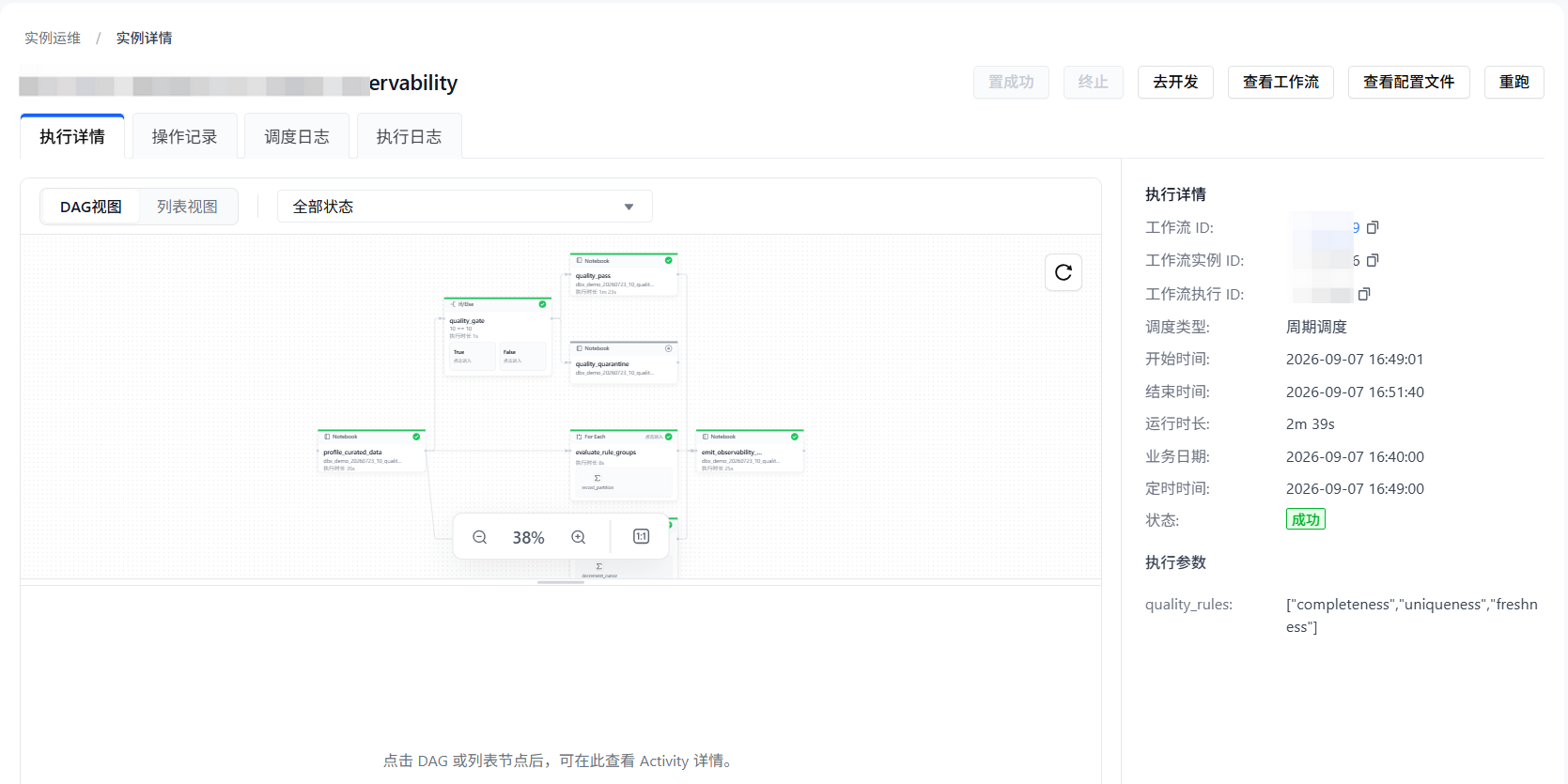Image resolution: width=1568 pixels, height=784 pixels.
Task: Copy the 工作流 ID value
Action: click(1373, 227)
